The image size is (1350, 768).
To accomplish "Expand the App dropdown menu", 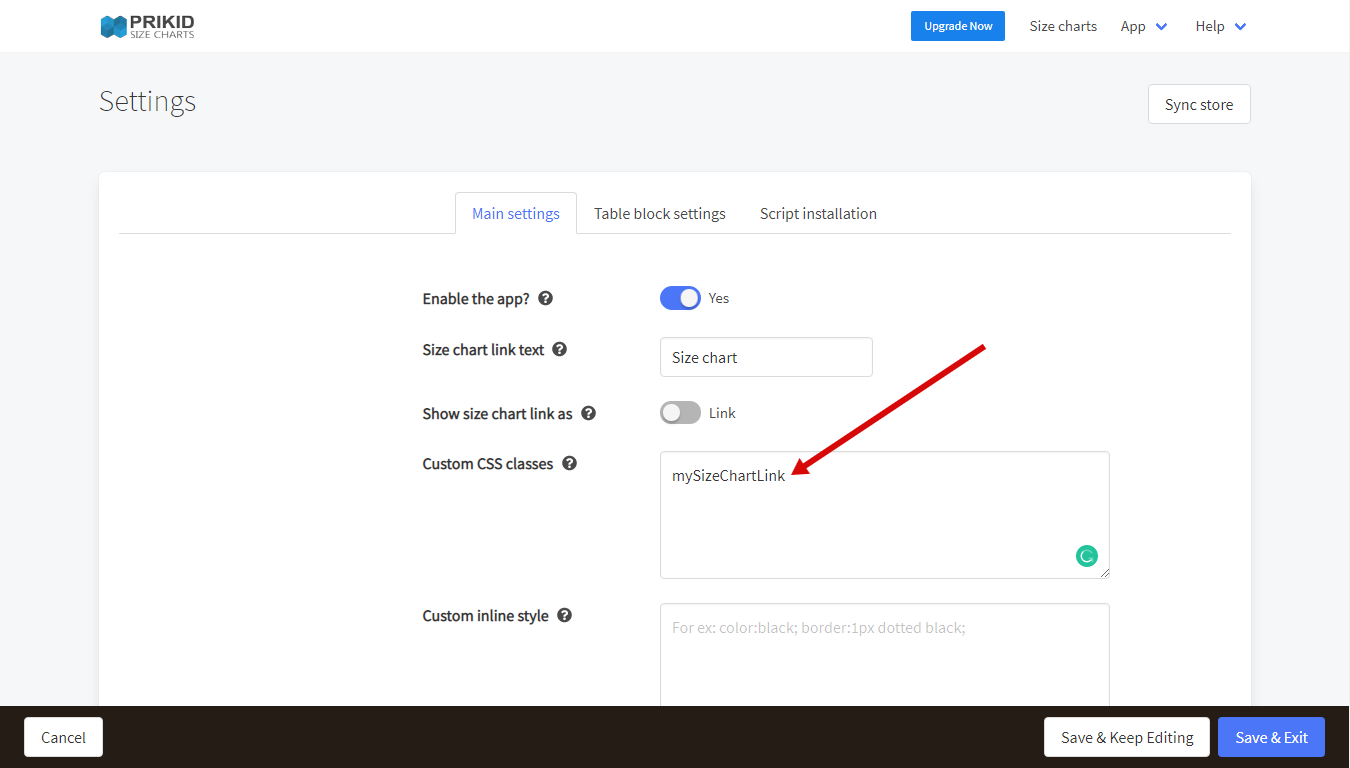I will point(1144,26).
